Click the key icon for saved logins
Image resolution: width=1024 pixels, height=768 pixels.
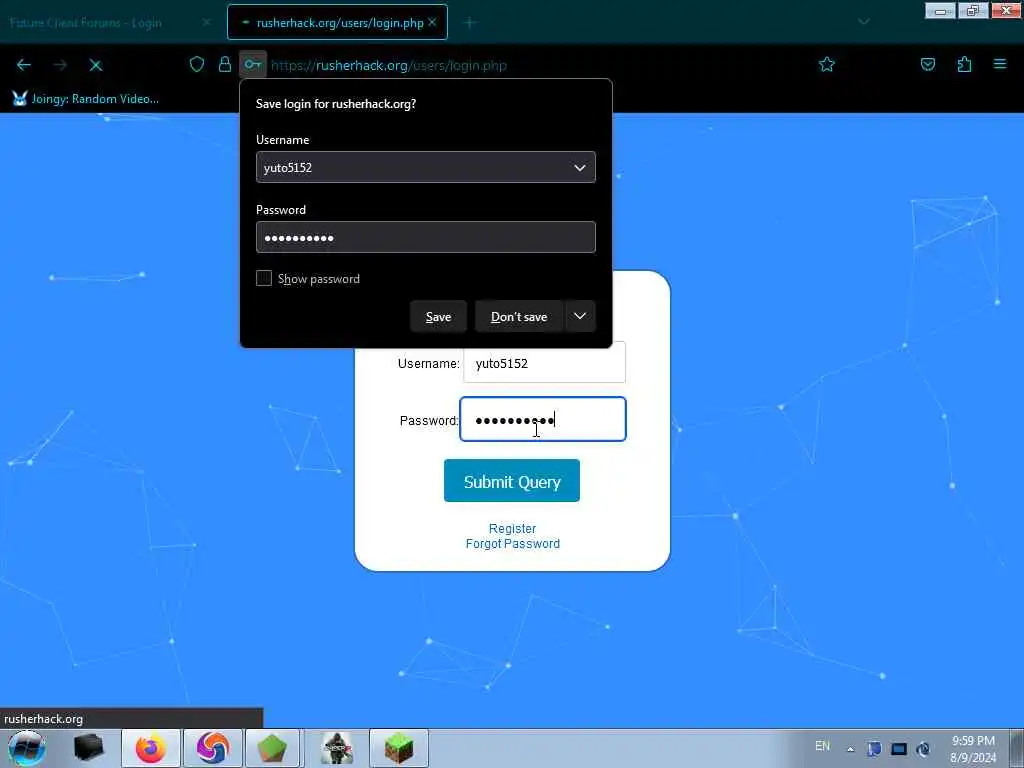coord(253,64)
